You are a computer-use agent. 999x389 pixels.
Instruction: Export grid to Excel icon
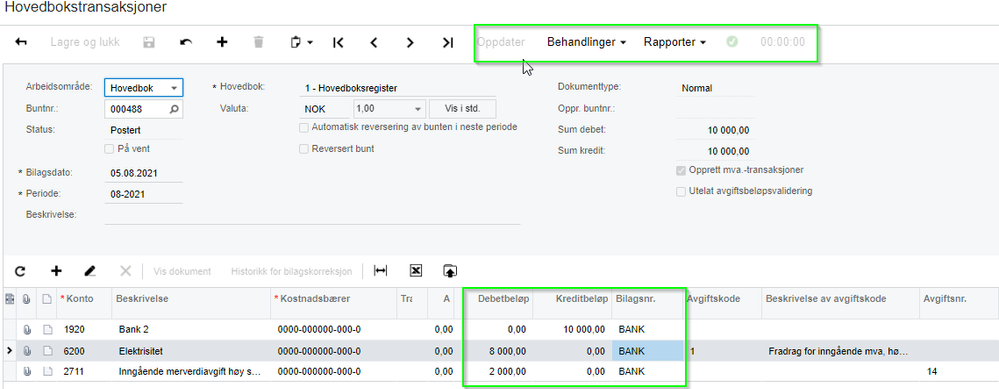(415, 271)
